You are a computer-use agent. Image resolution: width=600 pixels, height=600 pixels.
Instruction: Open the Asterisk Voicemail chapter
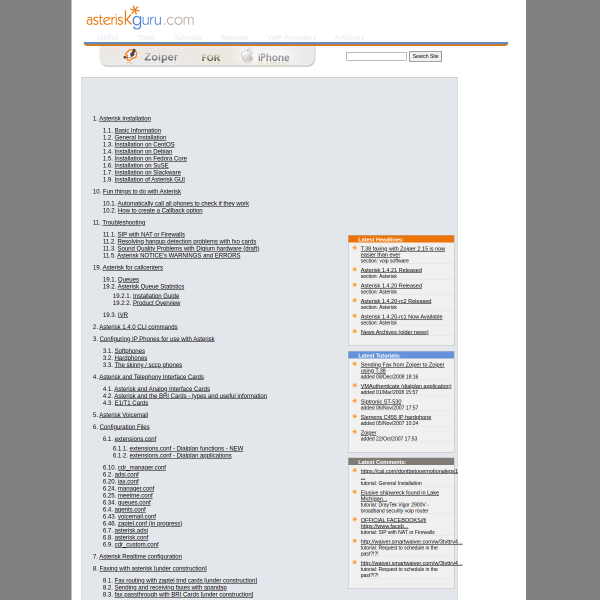pyautogui.click(x=124, y=415)
